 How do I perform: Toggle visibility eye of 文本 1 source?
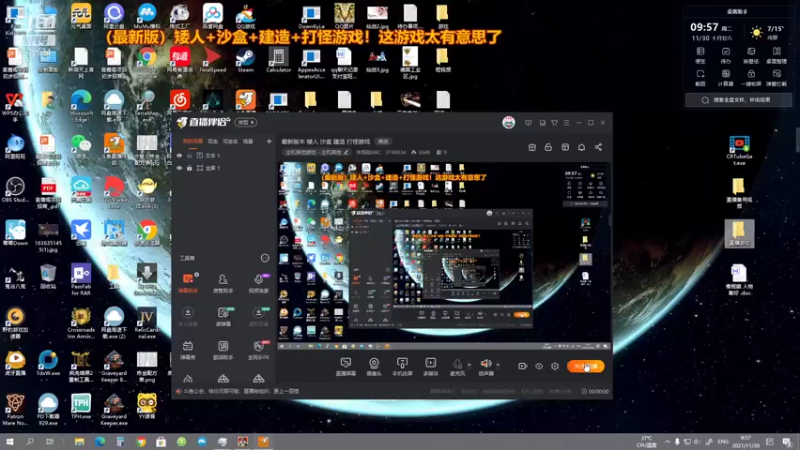[x=179, y=156]
